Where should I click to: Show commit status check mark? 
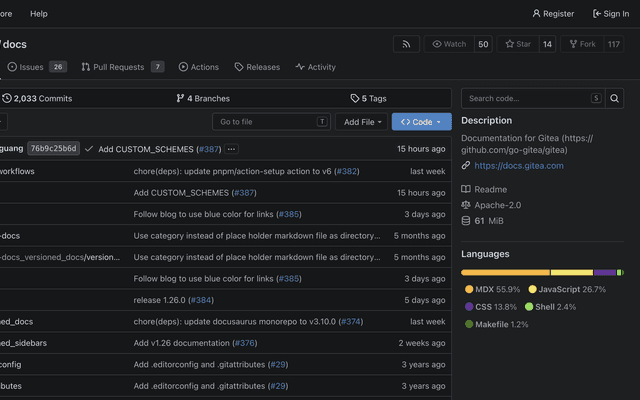coord(89,149)
